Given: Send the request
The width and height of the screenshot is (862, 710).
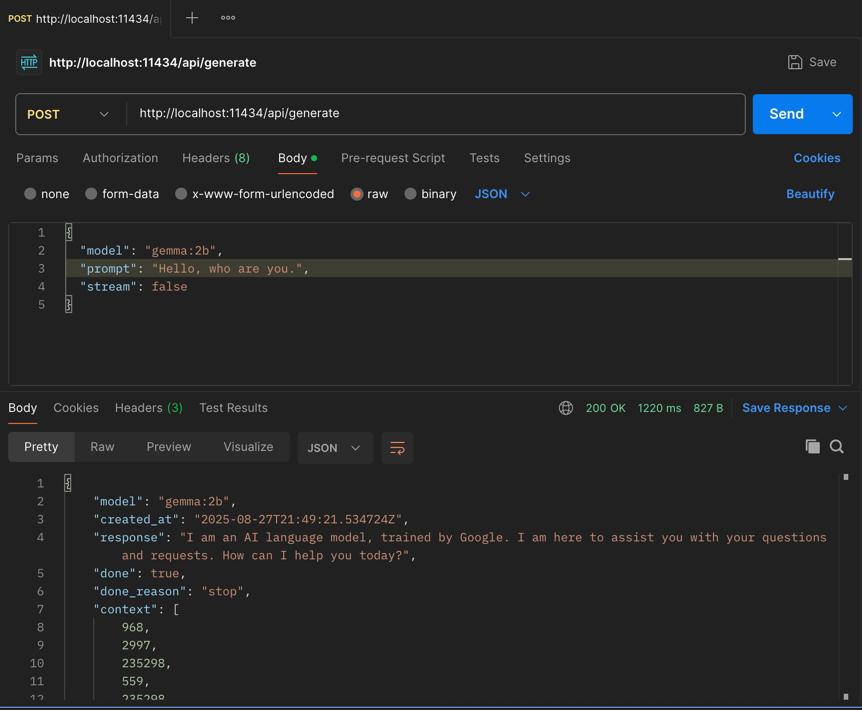Looking at the screenshot, I should 787,114.
